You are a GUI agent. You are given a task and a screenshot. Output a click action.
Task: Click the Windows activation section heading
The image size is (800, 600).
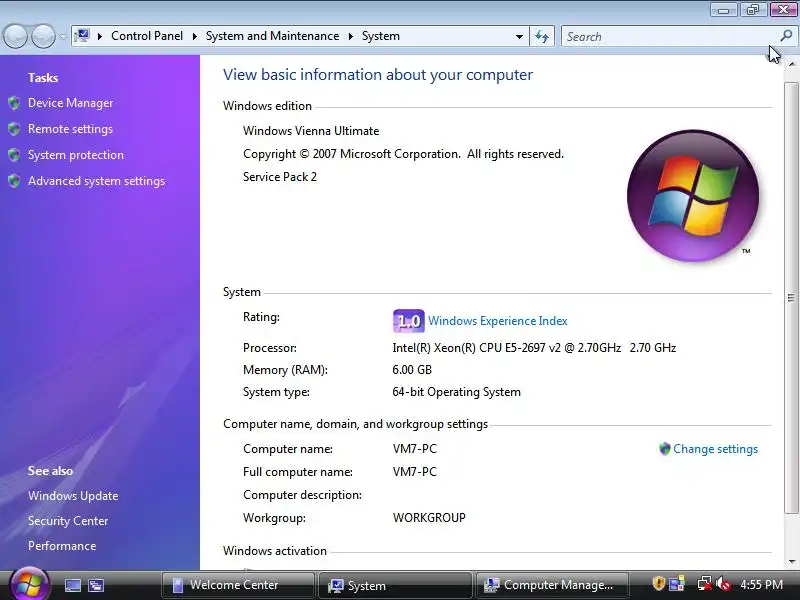pyautogui.click(x=275, y=551)
